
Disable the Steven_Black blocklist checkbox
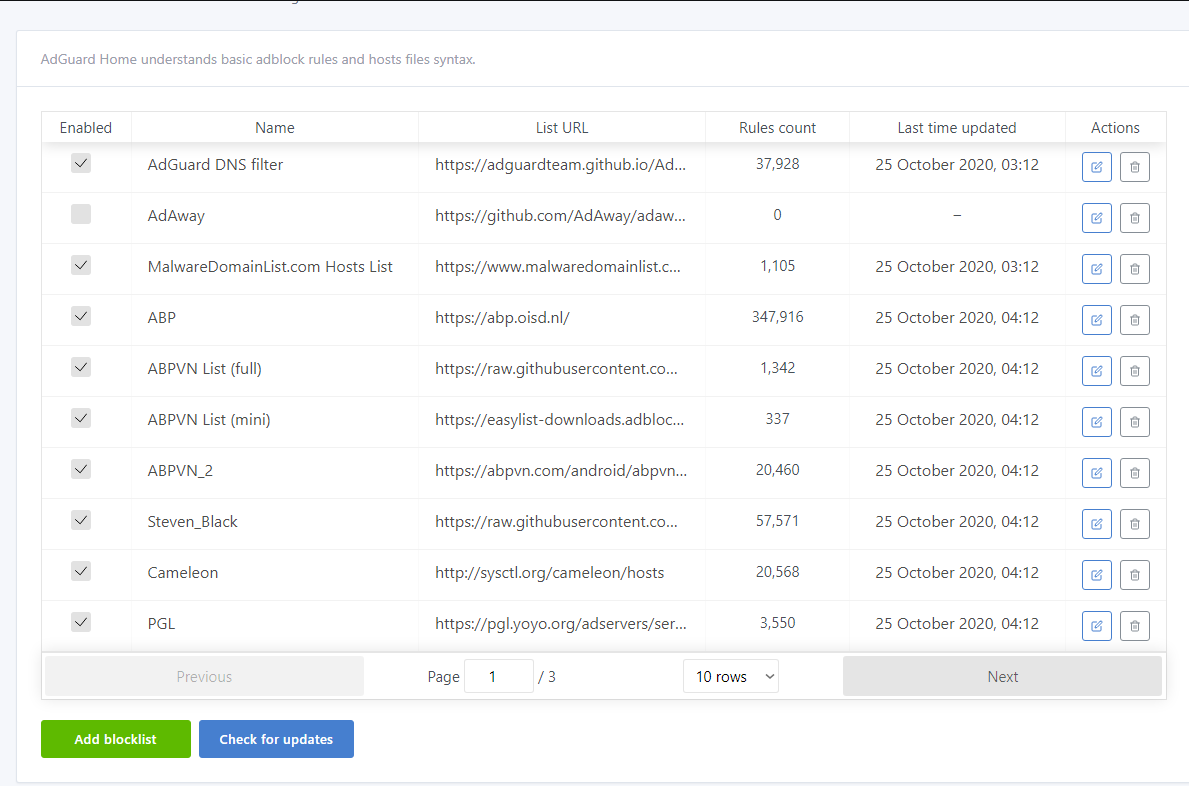81,520
